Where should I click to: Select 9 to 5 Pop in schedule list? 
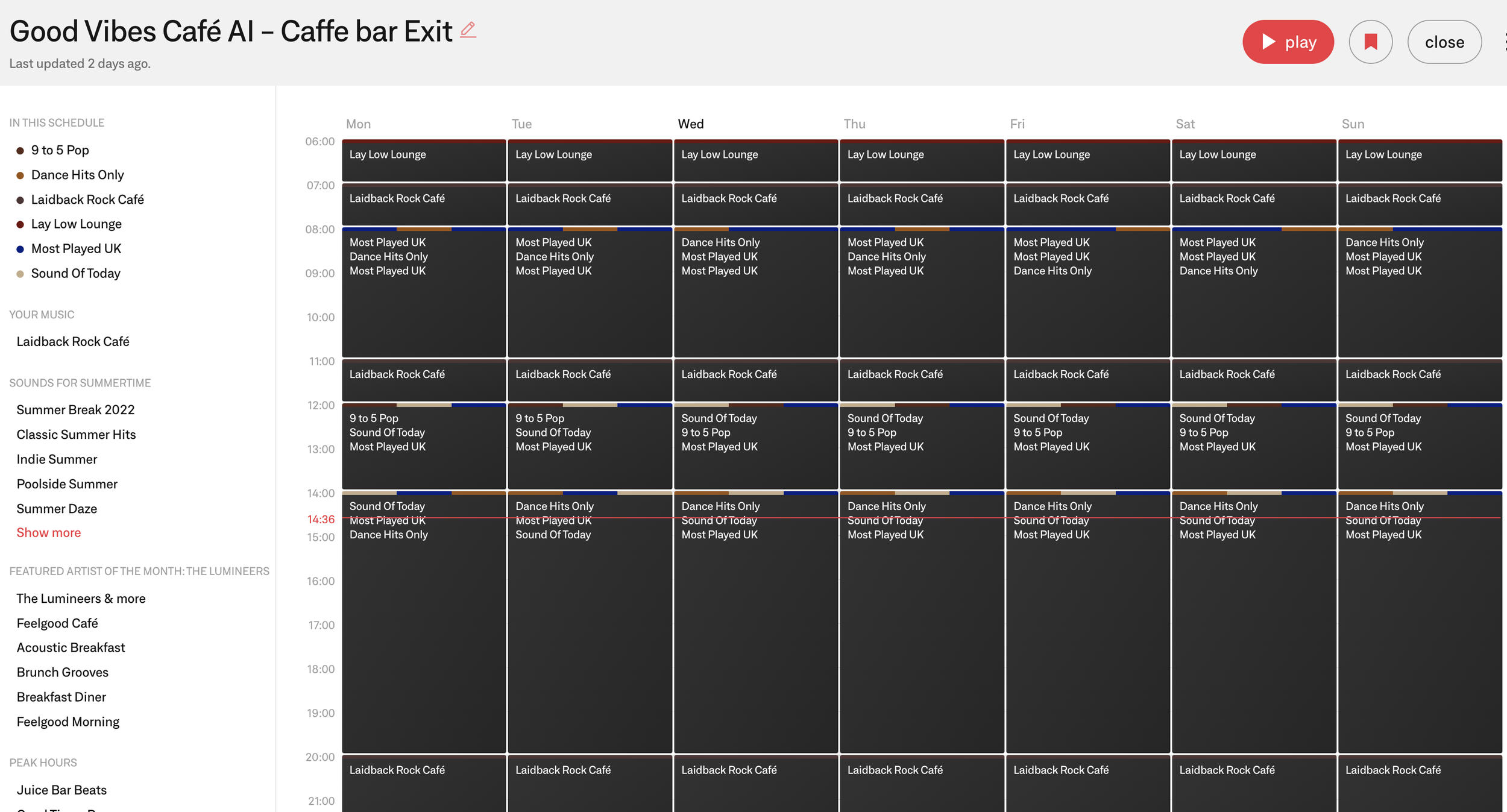[60, 150]
